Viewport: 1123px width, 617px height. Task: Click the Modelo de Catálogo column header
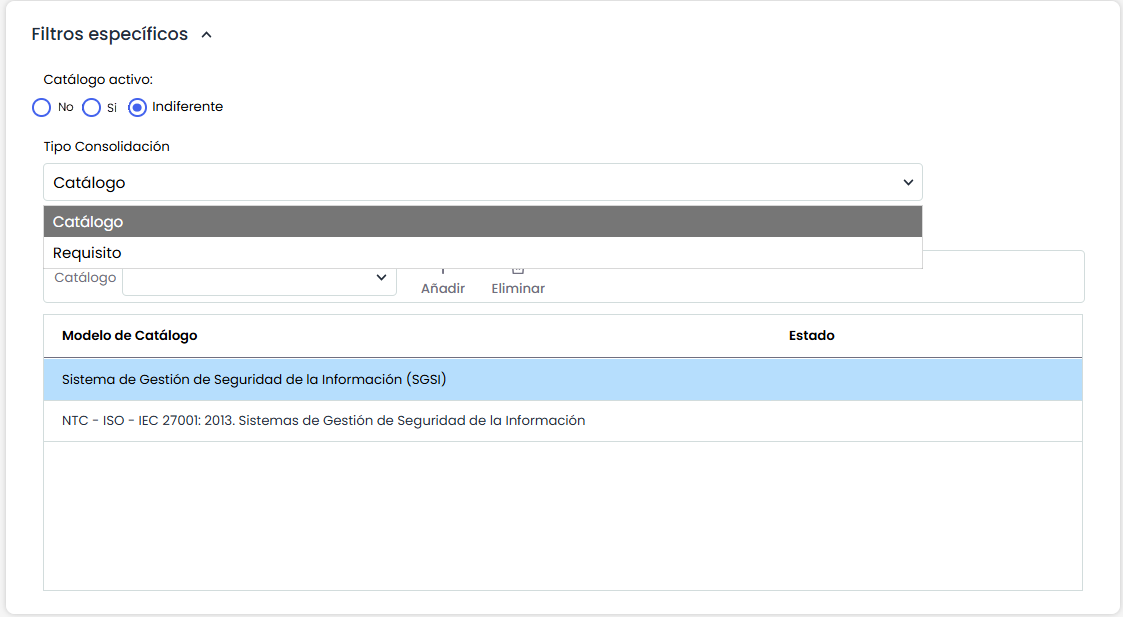pos(130,336)
